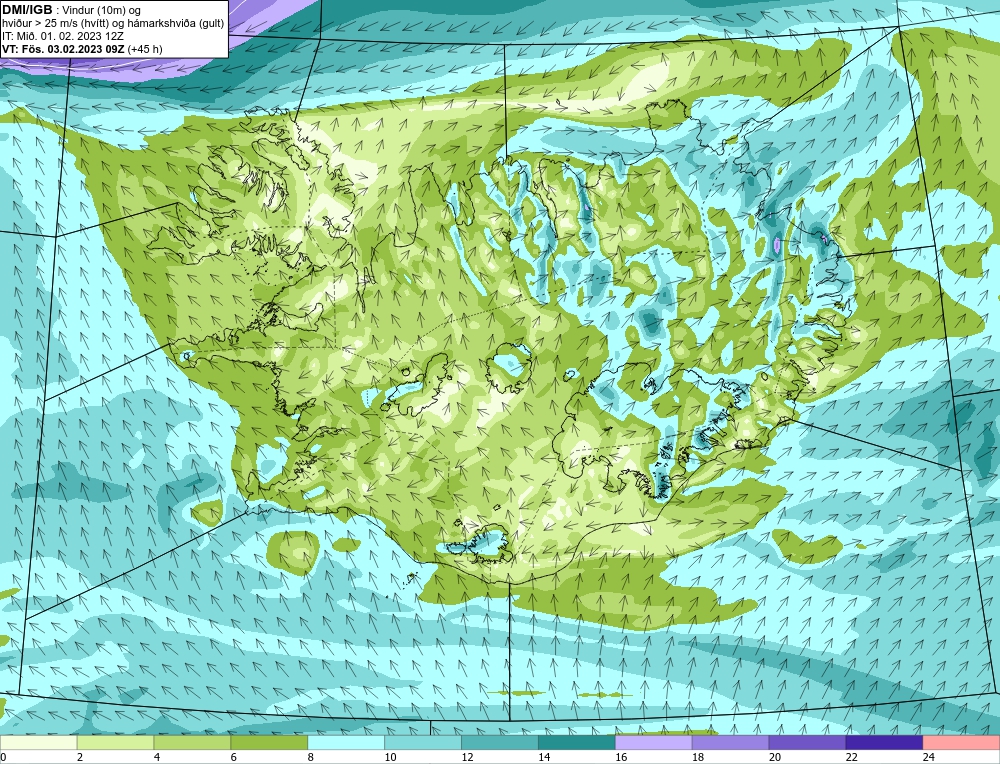The width and height of the screenshot is (1000, 764).
Task: Click the 18–20 m/s purple legend swatch
Action: pos(730,743)
